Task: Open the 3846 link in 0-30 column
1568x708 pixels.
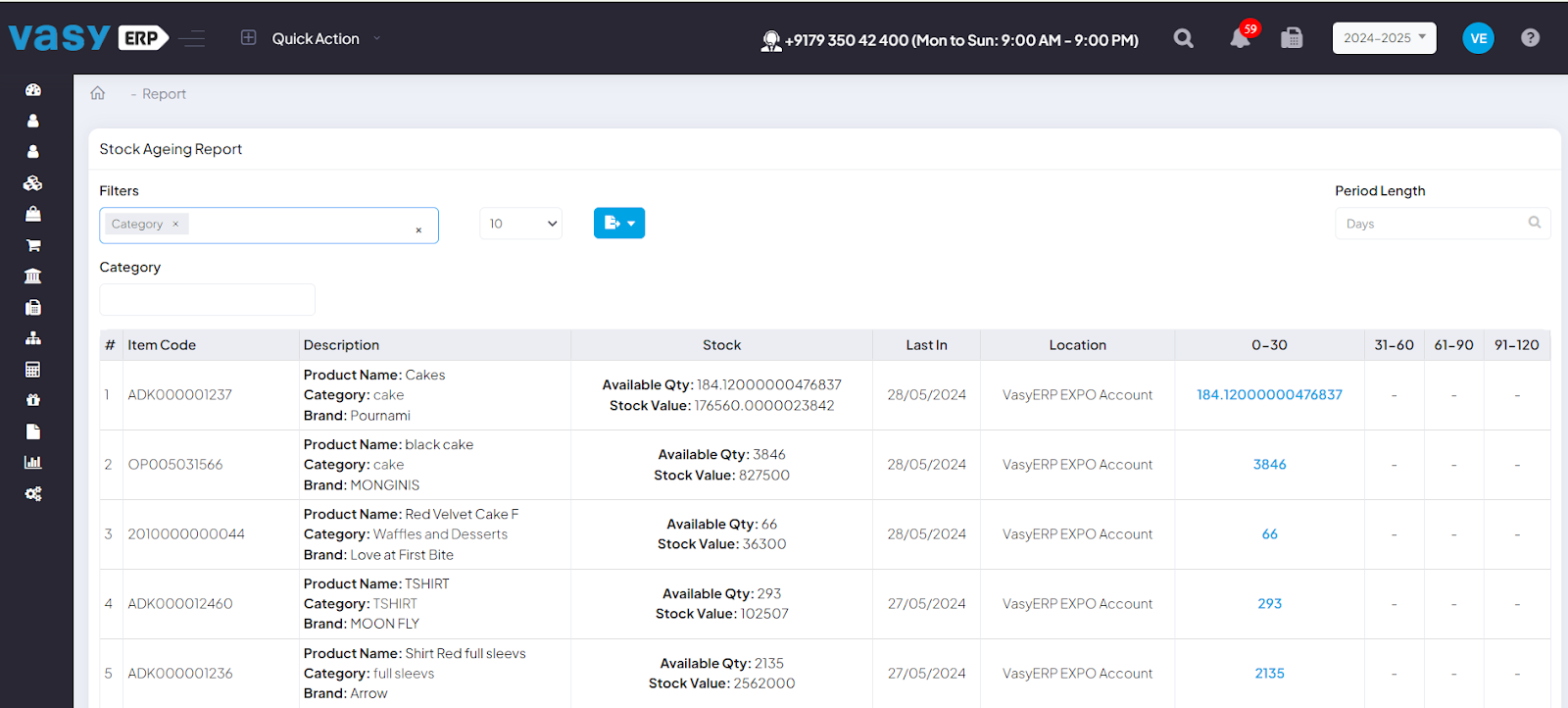Action: 1269,464
